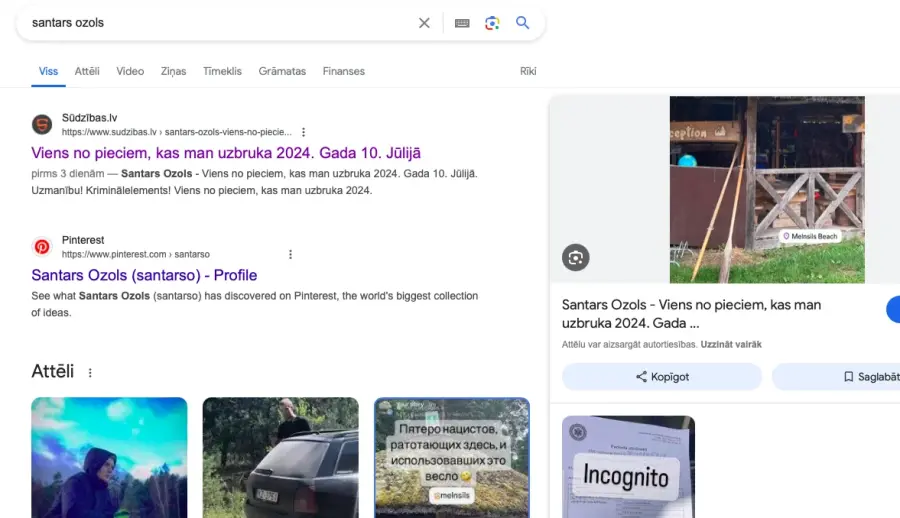The image size is (900, 518).
Task: Open the Attēli section options menu
Action: (90, 373)
